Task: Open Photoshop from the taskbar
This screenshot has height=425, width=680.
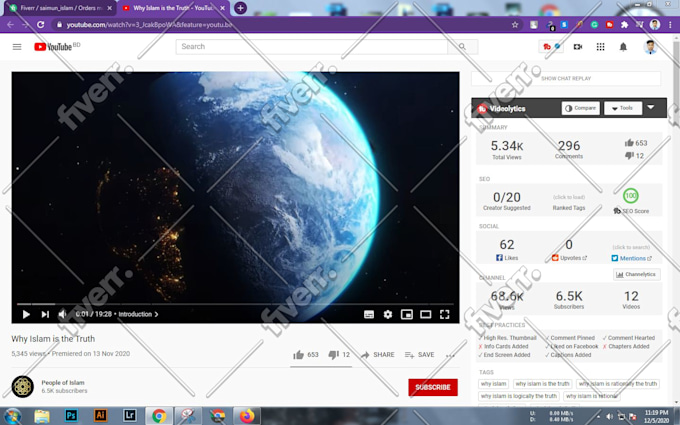Action: (x=71, y=416)
